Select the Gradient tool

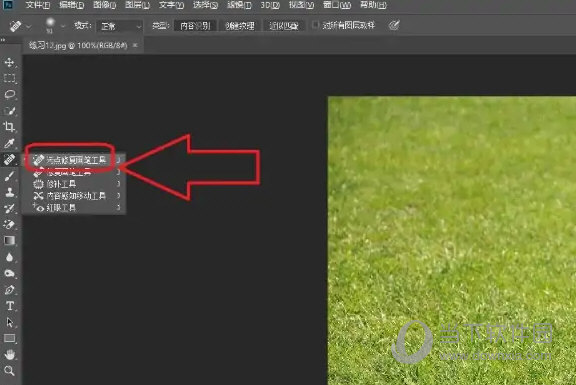[9, 241]
